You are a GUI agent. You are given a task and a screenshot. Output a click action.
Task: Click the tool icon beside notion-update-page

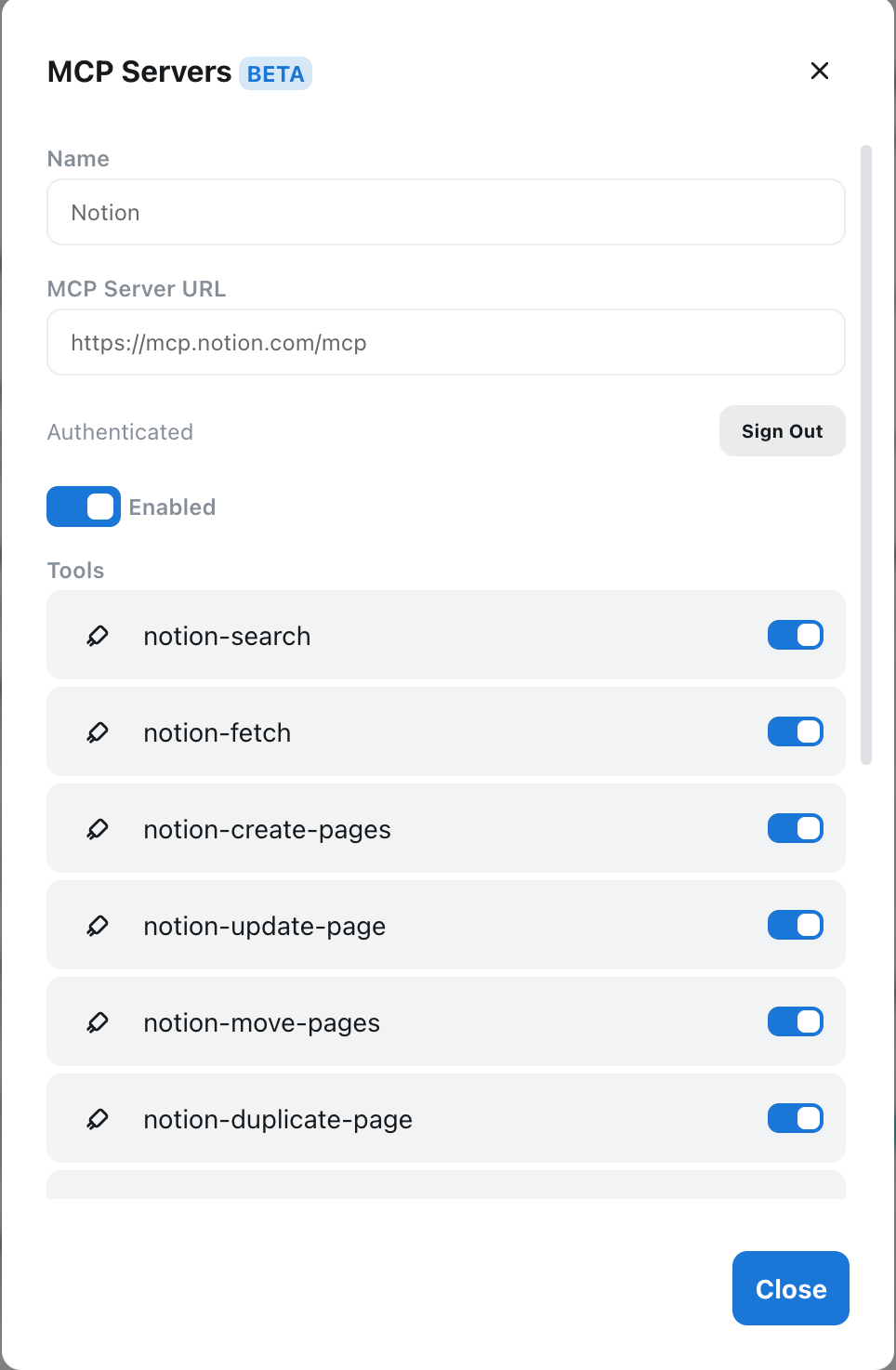(x=98, y=926)
